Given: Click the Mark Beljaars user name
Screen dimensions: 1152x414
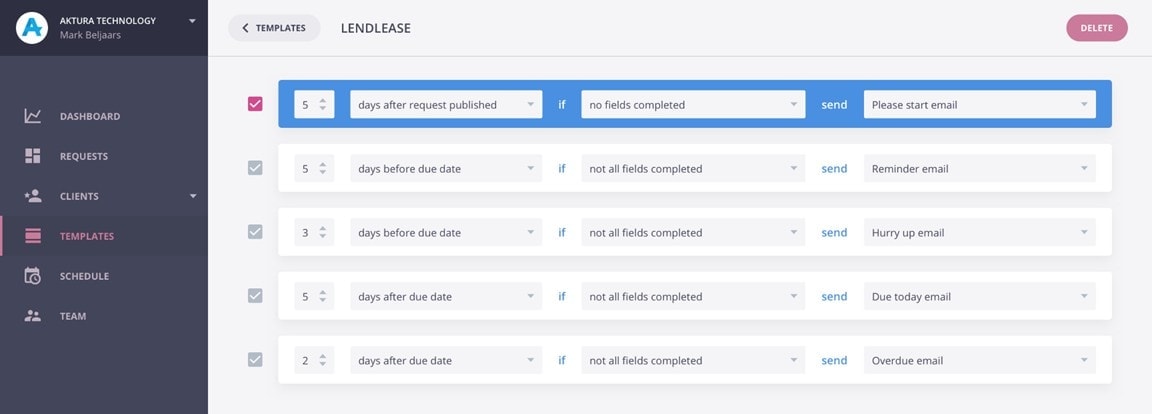Looking at the screenshot, I should (x=92, y=34).
